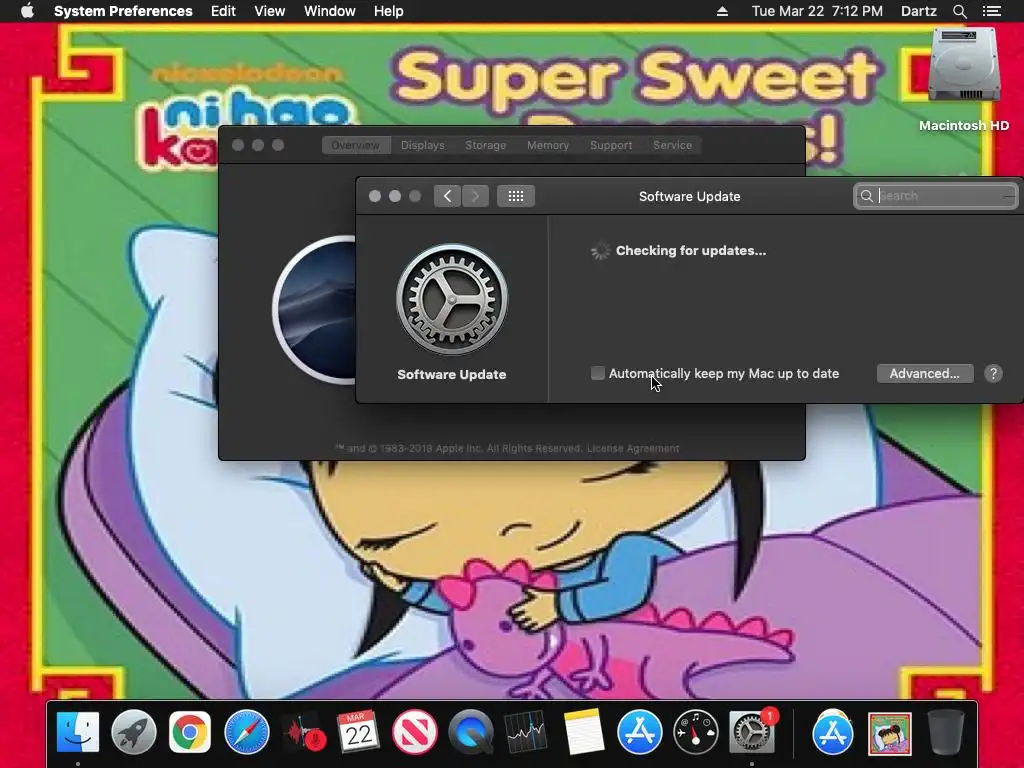The width and height of the screenshot is (1024, 768).
Task: Switch to the Support tab in About This Mac
Action: coord(611,145)
